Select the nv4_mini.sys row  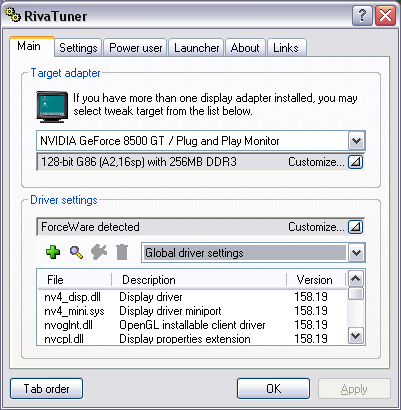[x=192, y=311]
